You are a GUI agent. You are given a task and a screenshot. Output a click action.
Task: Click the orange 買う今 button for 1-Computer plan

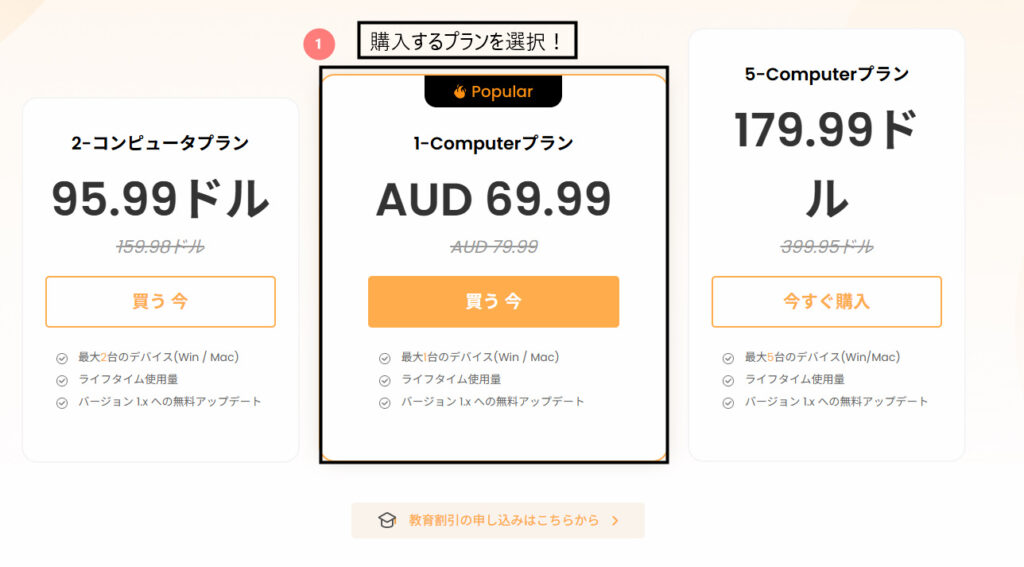coord(493,302)
